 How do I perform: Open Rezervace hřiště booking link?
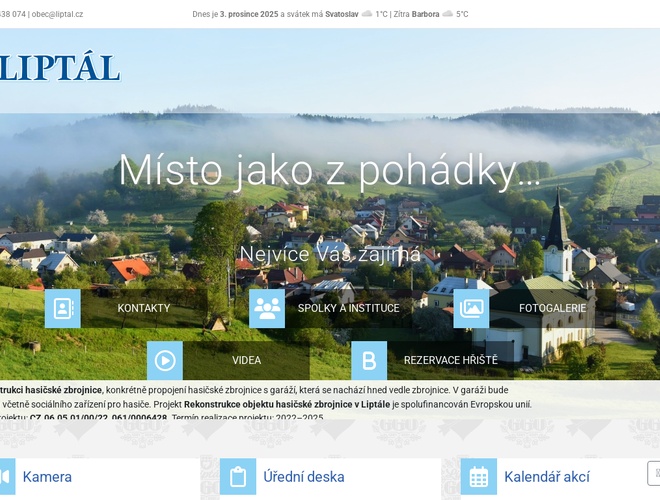[x=450, y=360]
